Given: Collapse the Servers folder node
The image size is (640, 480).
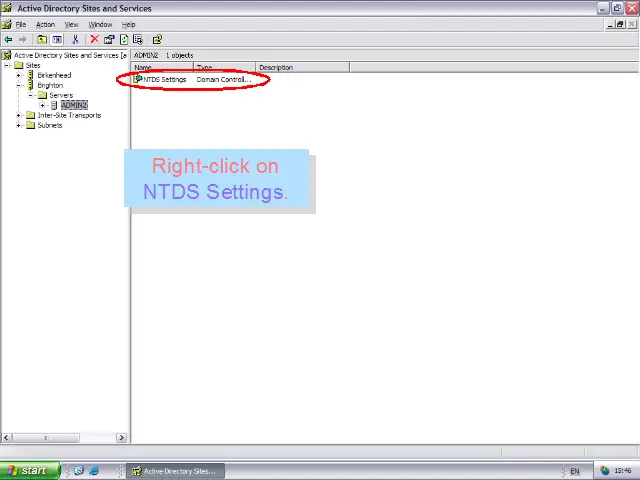Looking at the screenshot, I should [30, 95].
